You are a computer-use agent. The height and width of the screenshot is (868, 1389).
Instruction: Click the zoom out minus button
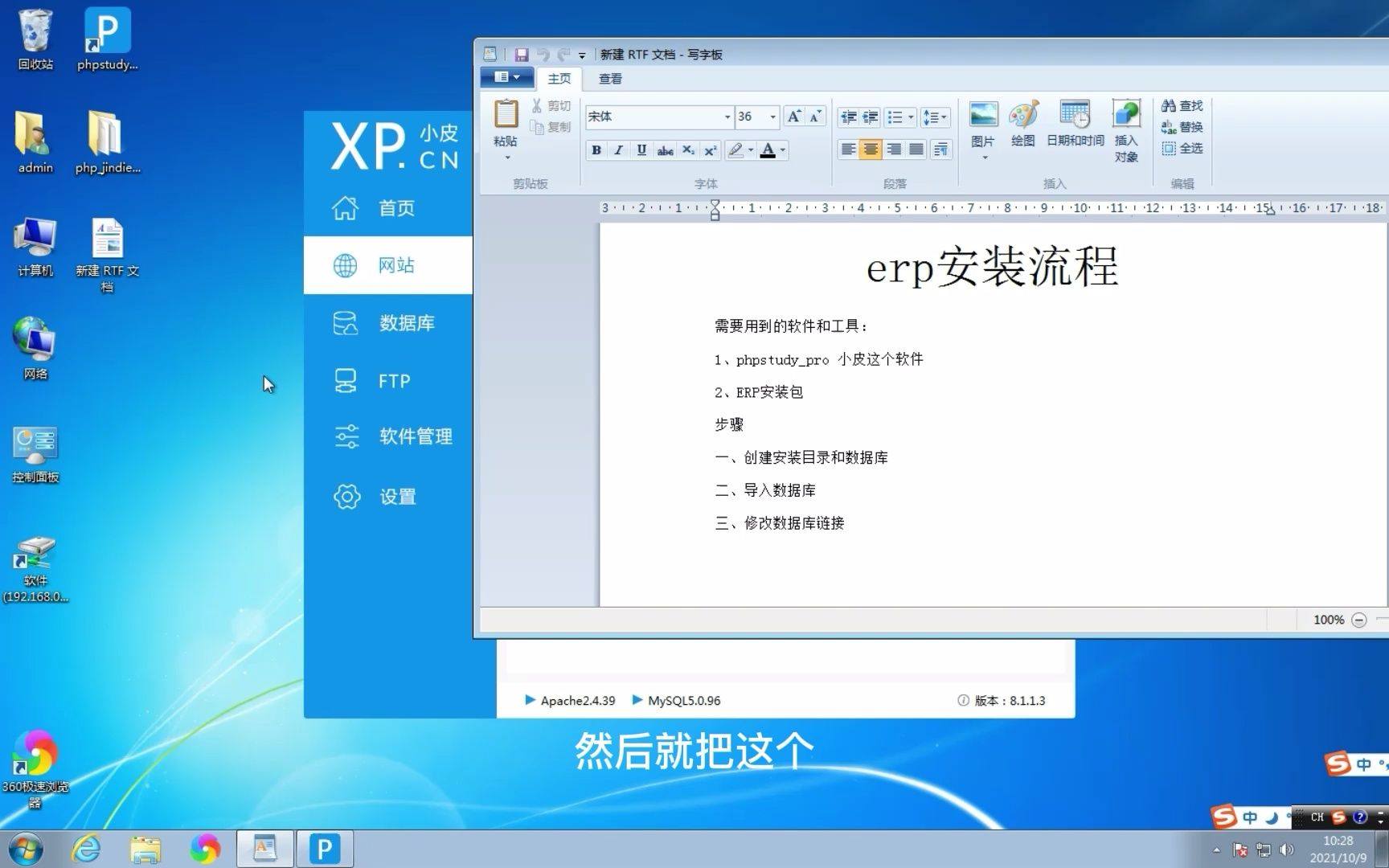tap(1359, 620)
